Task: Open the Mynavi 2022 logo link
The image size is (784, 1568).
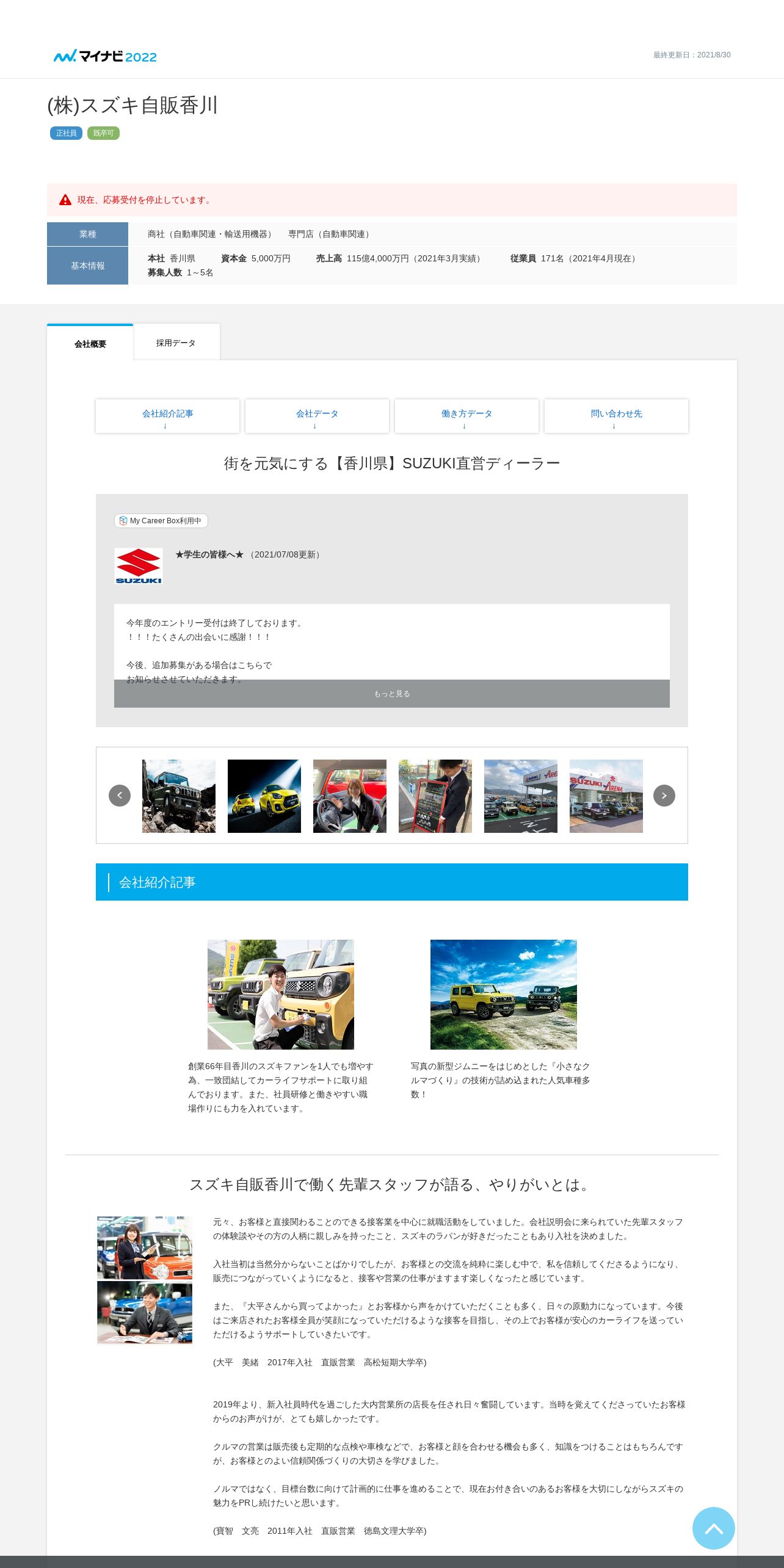Action: click(x=105, y=56)
